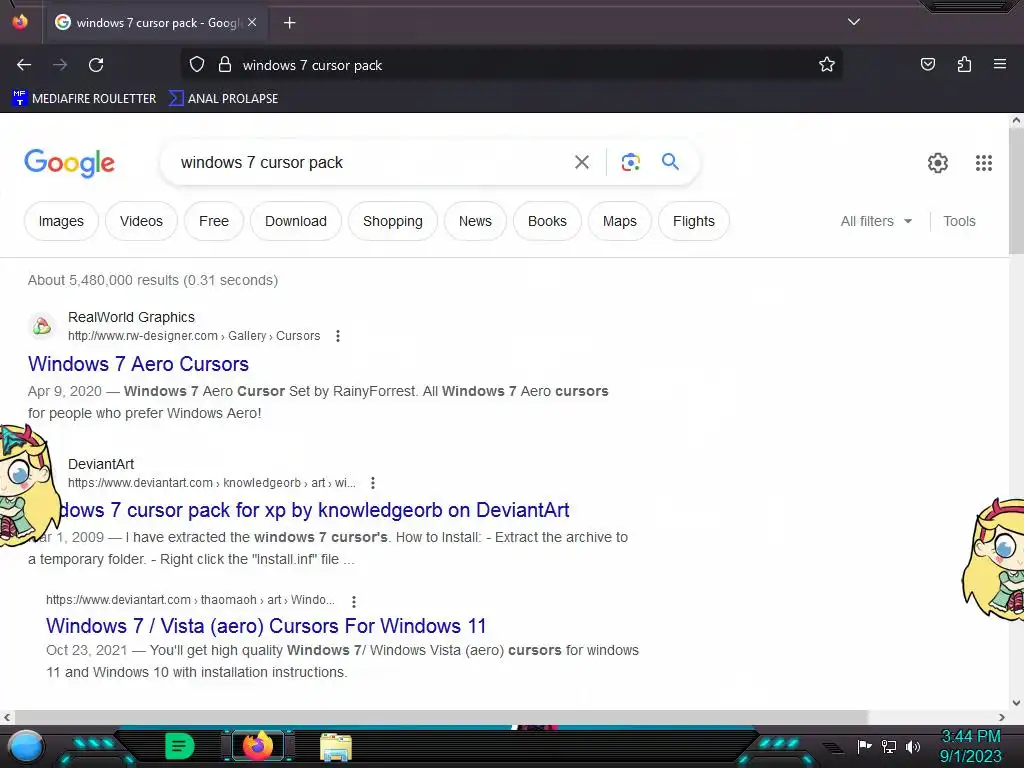This screenshot has width=1024, height=768.
Task: Click results count text 'About 5,480,000 results'
Action: point(103,280)
